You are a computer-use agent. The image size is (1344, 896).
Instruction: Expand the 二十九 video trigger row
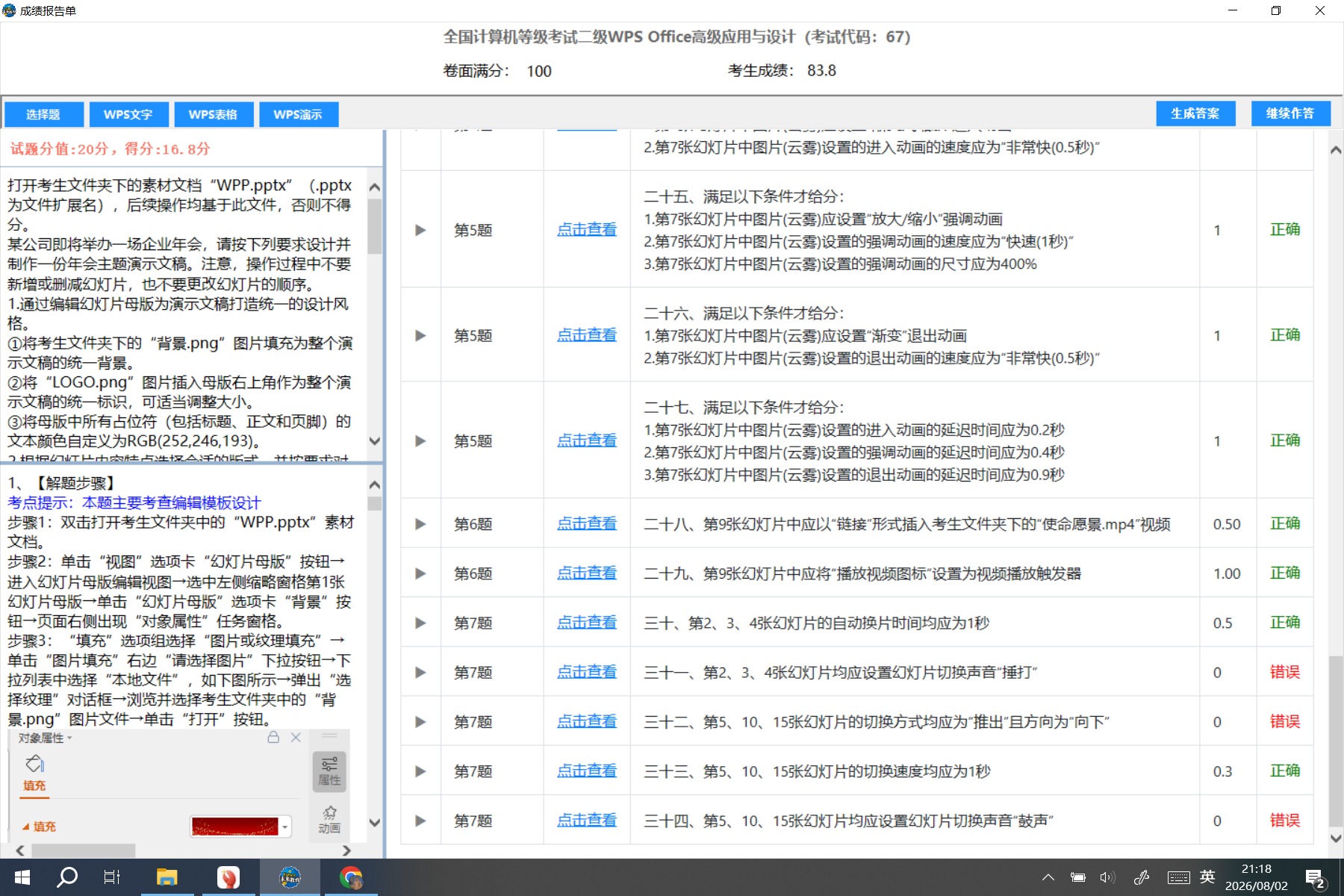[x=420, y=573]
